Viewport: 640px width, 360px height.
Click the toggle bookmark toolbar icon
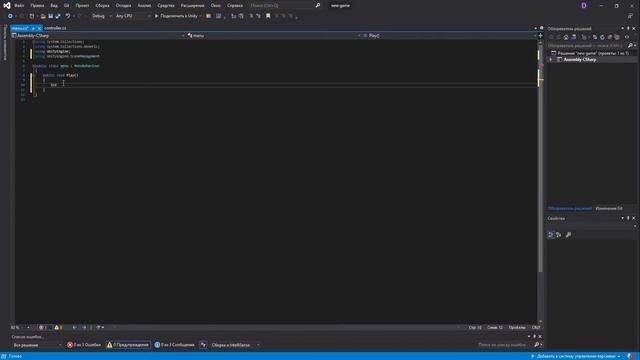(268, 16)
